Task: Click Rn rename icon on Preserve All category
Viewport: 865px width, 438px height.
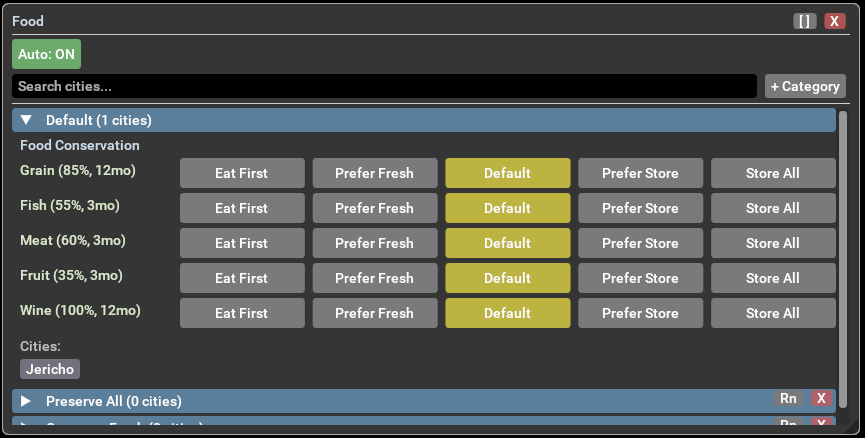Action: (x=788, y=399)
